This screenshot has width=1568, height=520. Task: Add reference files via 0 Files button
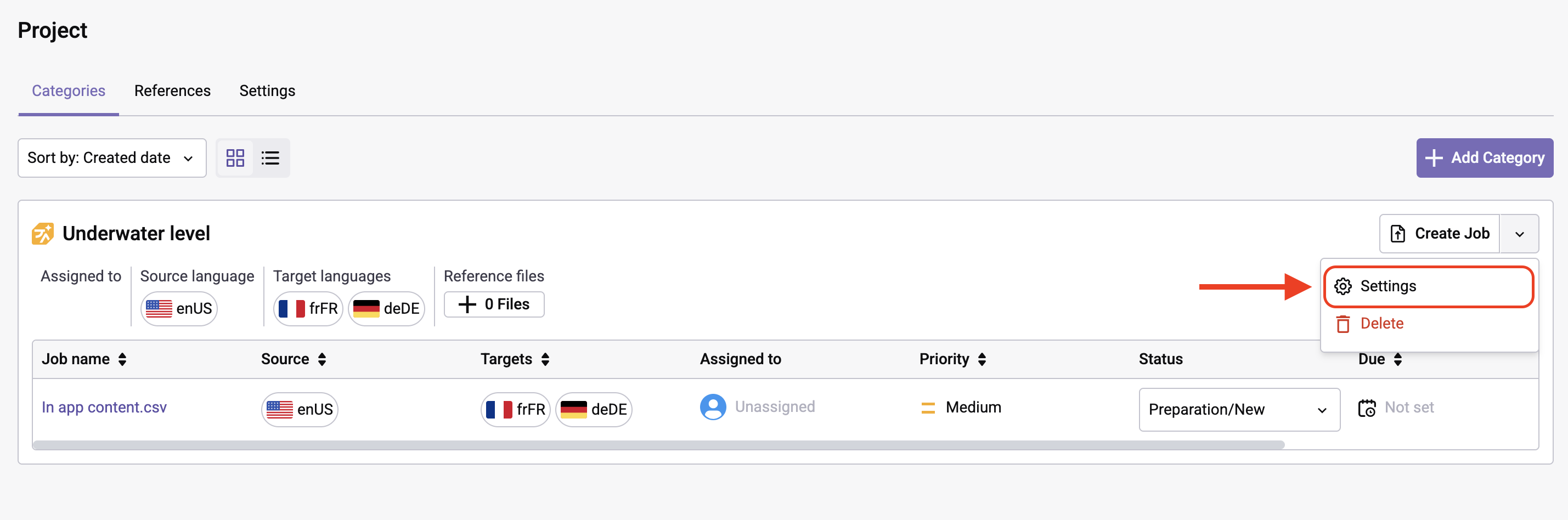pos(494,304)
